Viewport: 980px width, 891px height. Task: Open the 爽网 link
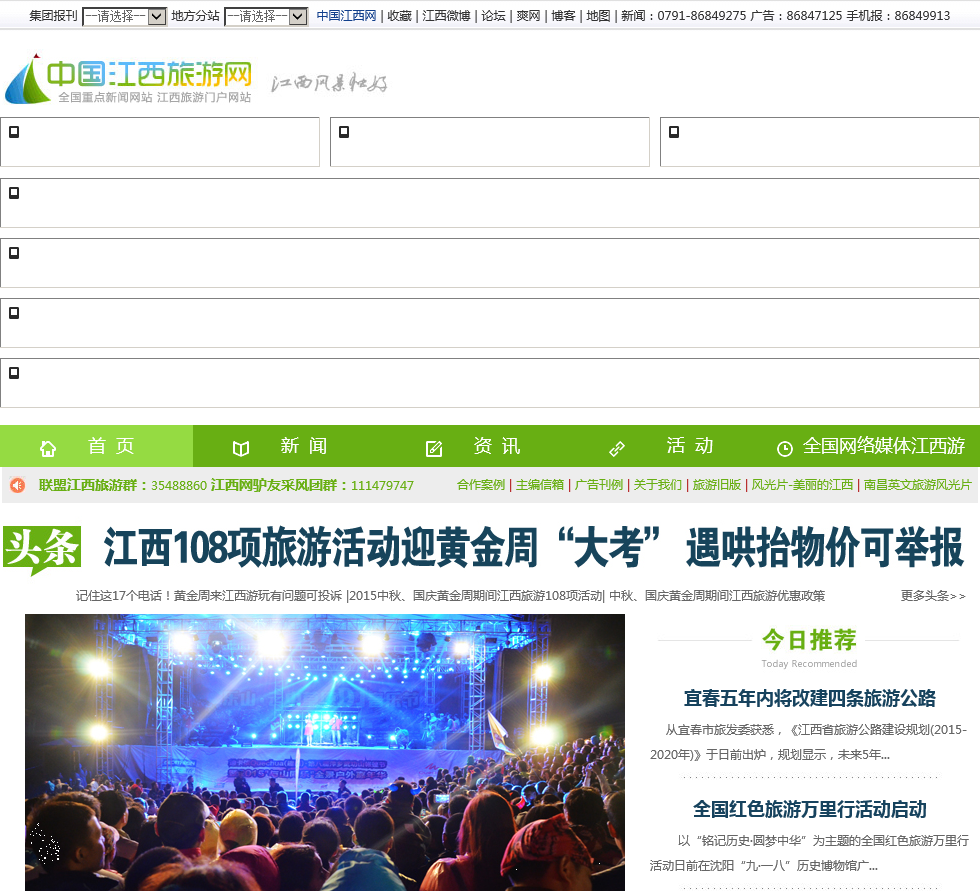click(x=528, y=16)
